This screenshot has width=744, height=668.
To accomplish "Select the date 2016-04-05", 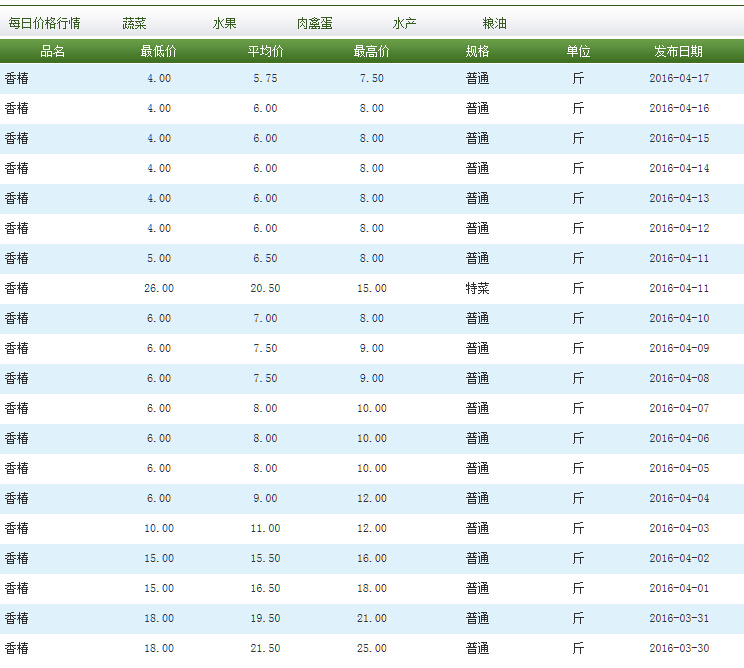I will [679, 468].
